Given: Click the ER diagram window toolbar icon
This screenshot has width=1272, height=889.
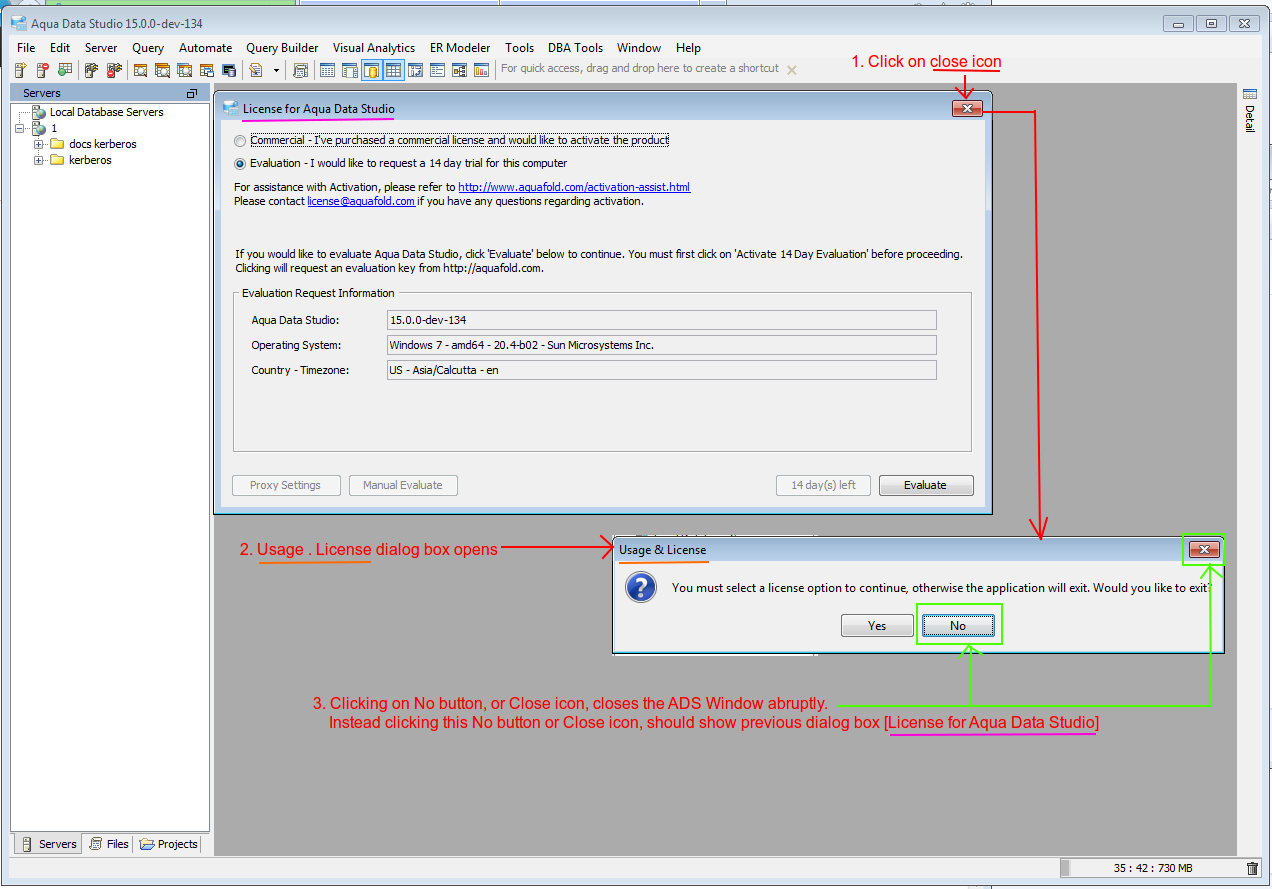Looking at the screenshot, I should point(459,70).
